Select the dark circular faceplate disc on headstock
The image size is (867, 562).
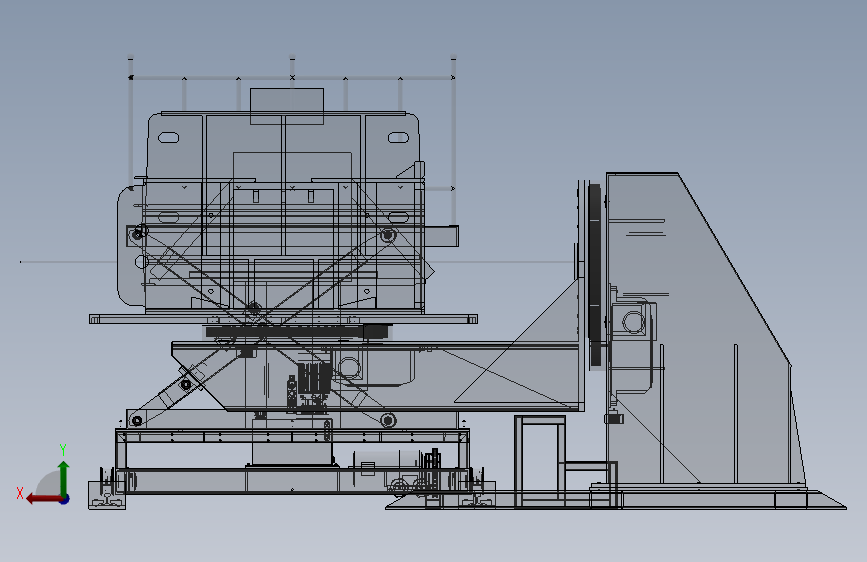tap(595, 275)
